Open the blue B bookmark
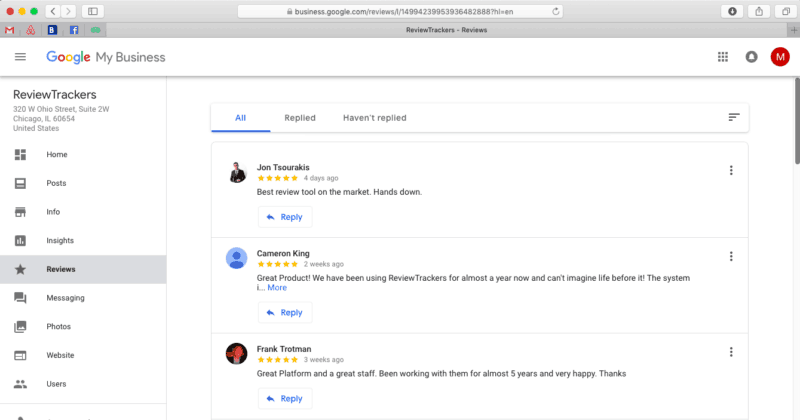This screenshot has width=800, height=420. 52,30
